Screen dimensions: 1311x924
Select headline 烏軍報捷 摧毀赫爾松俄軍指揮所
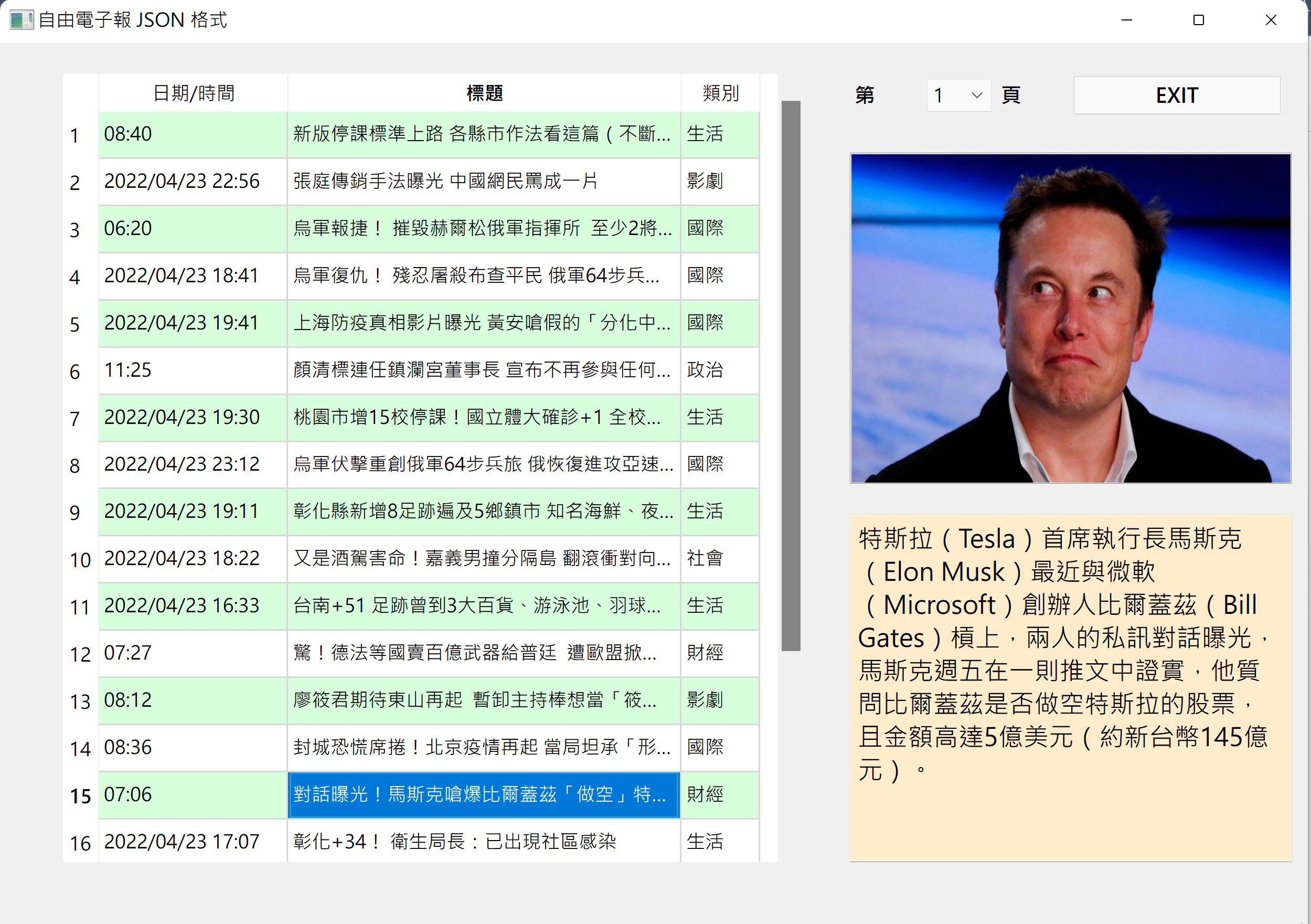[483, 228]
